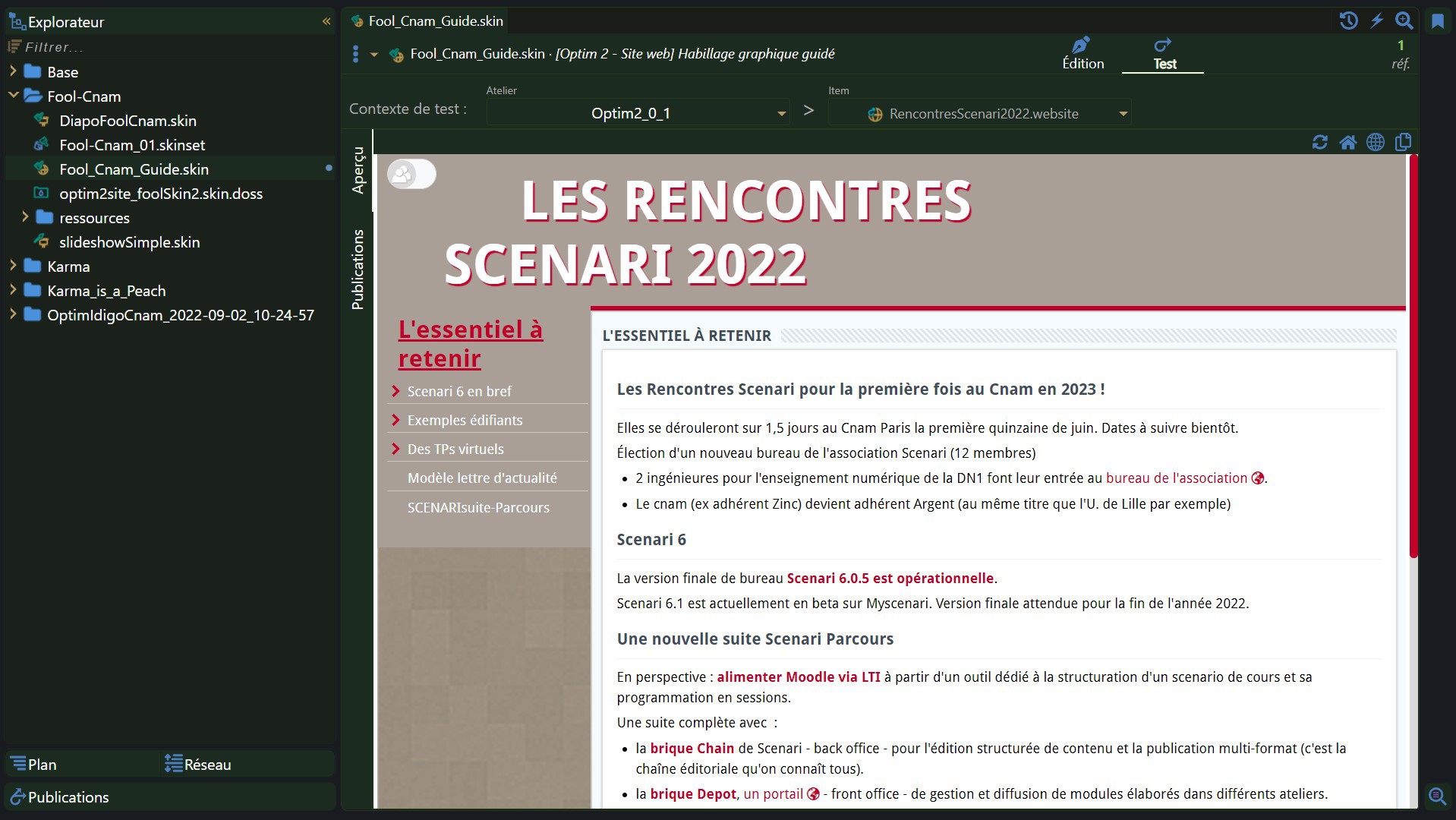Image resolution: width=1456 pixels, height=820 pixels.
Task: Expand the Base folder
Action: 13,71
